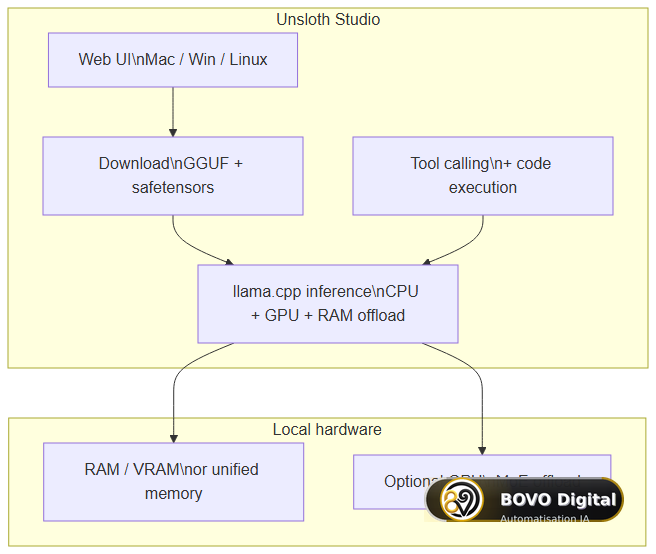Select the llama.cpp inference node
This screenshot has height=554, width=656.
(x=328, y=304)
